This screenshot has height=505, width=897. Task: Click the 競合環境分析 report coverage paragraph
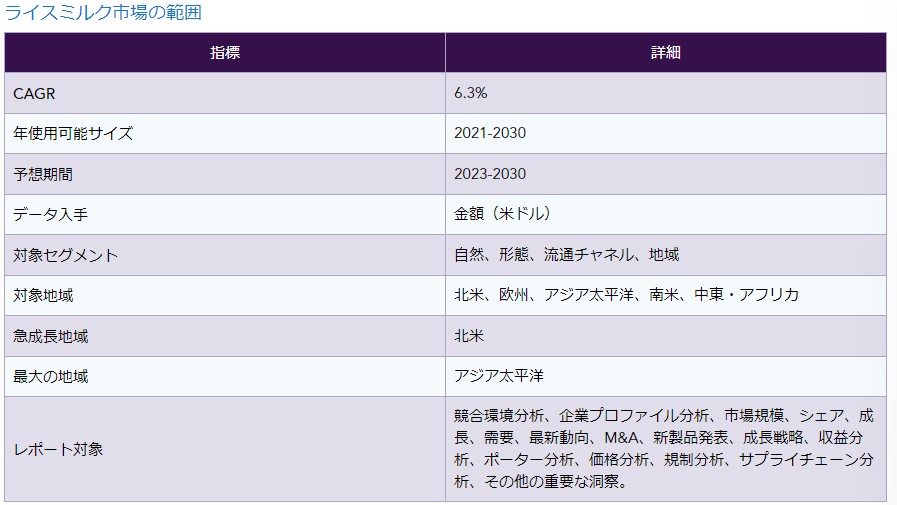click(664, 448)
